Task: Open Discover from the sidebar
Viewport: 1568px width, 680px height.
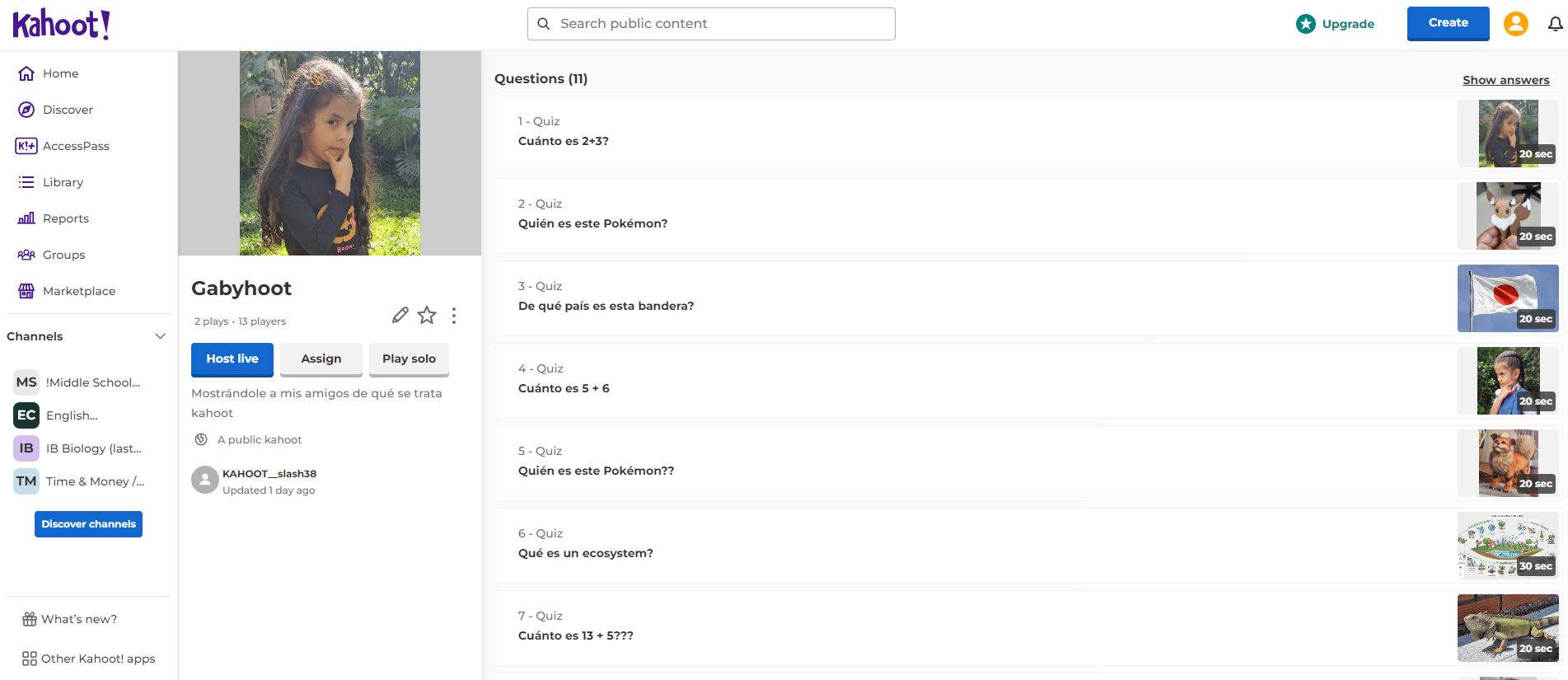Action: [x=68, y=110]
